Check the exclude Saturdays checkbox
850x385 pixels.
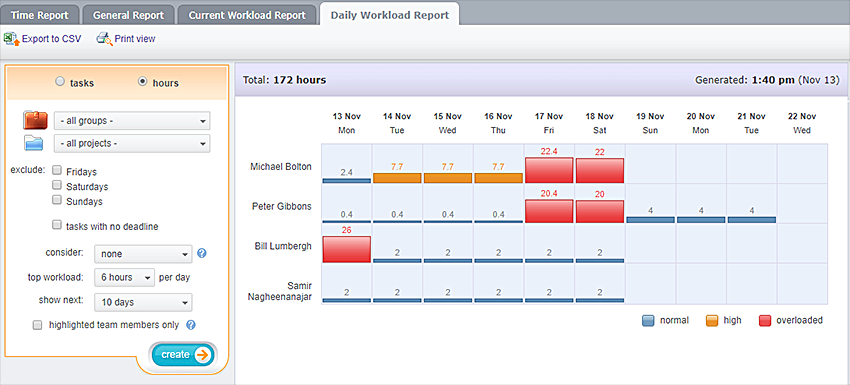56,185
